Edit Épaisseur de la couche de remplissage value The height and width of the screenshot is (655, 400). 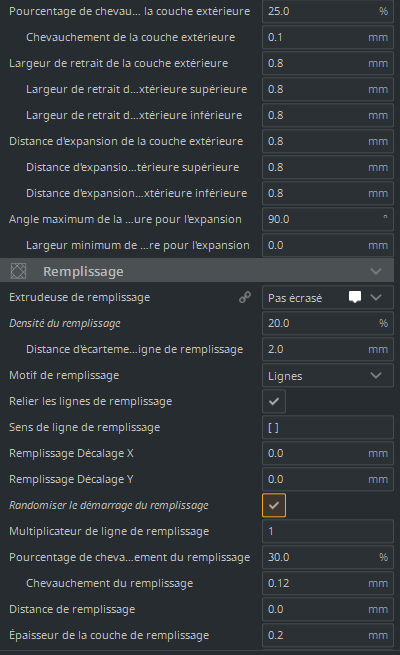328,635
